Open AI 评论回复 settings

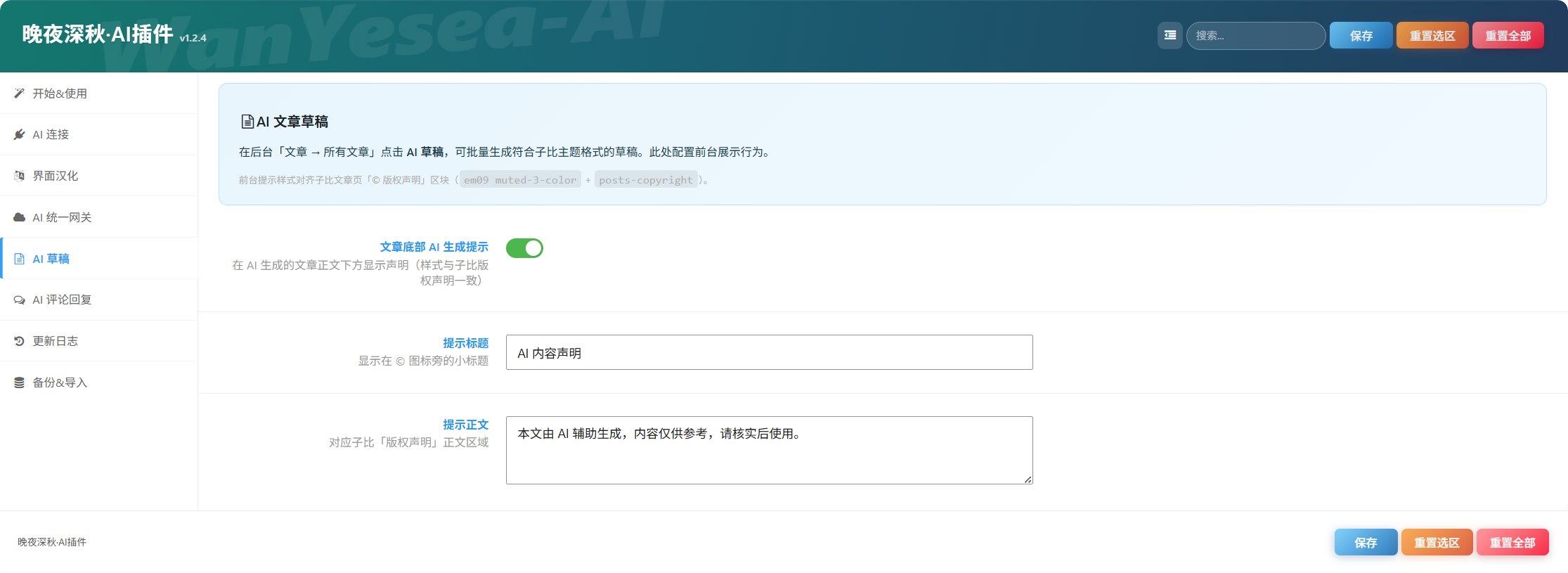[x=99, y=300]
